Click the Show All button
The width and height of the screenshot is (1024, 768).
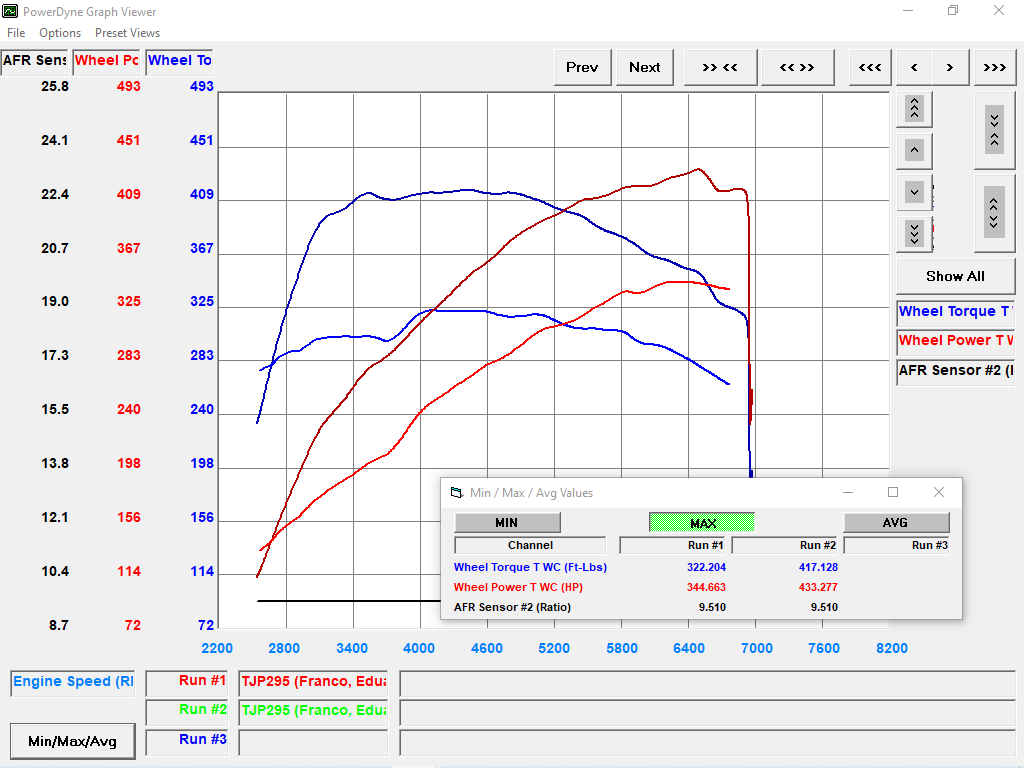[955, 276]
